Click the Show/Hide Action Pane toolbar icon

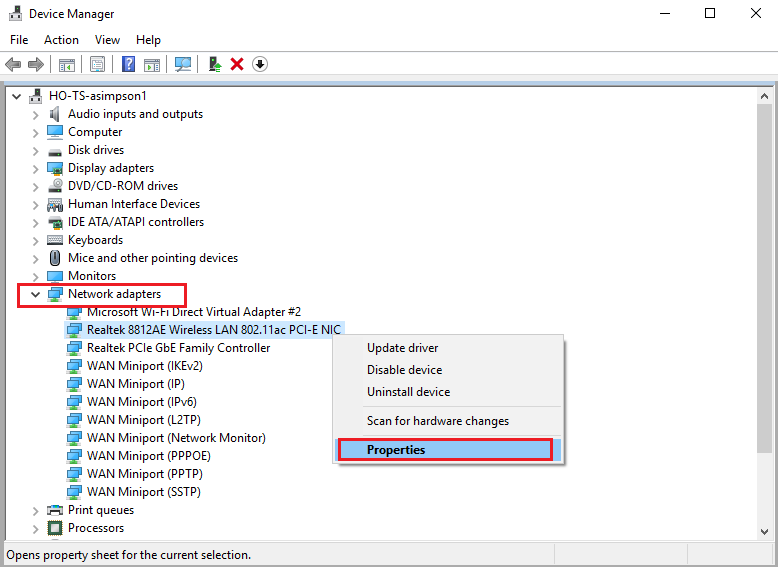[152, 64]
